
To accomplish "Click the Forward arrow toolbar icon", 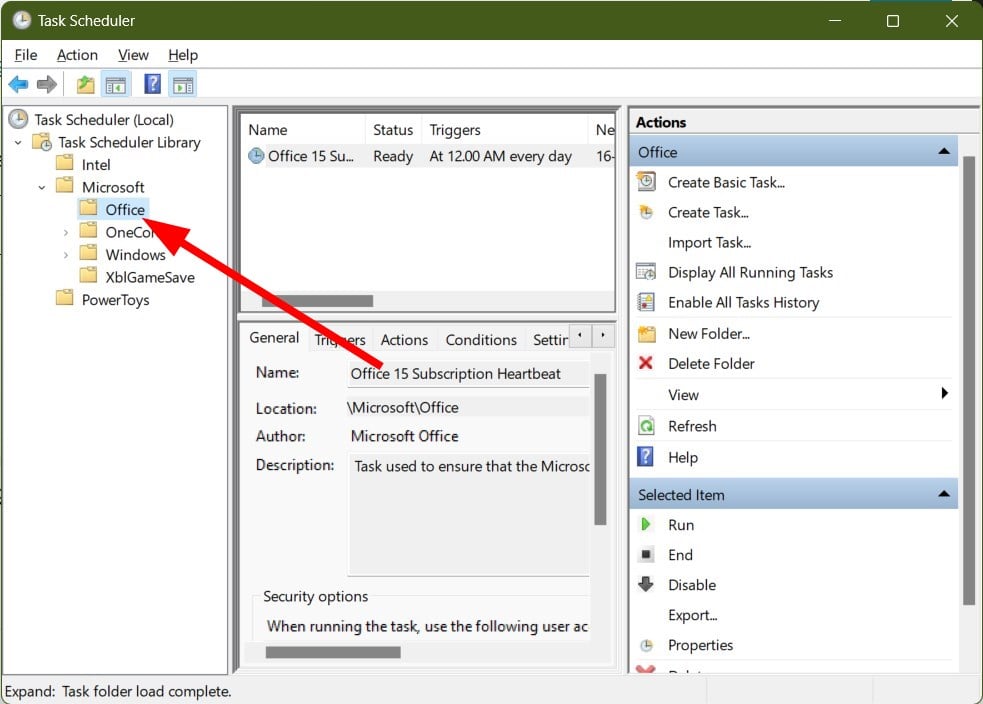I will 46,84.
